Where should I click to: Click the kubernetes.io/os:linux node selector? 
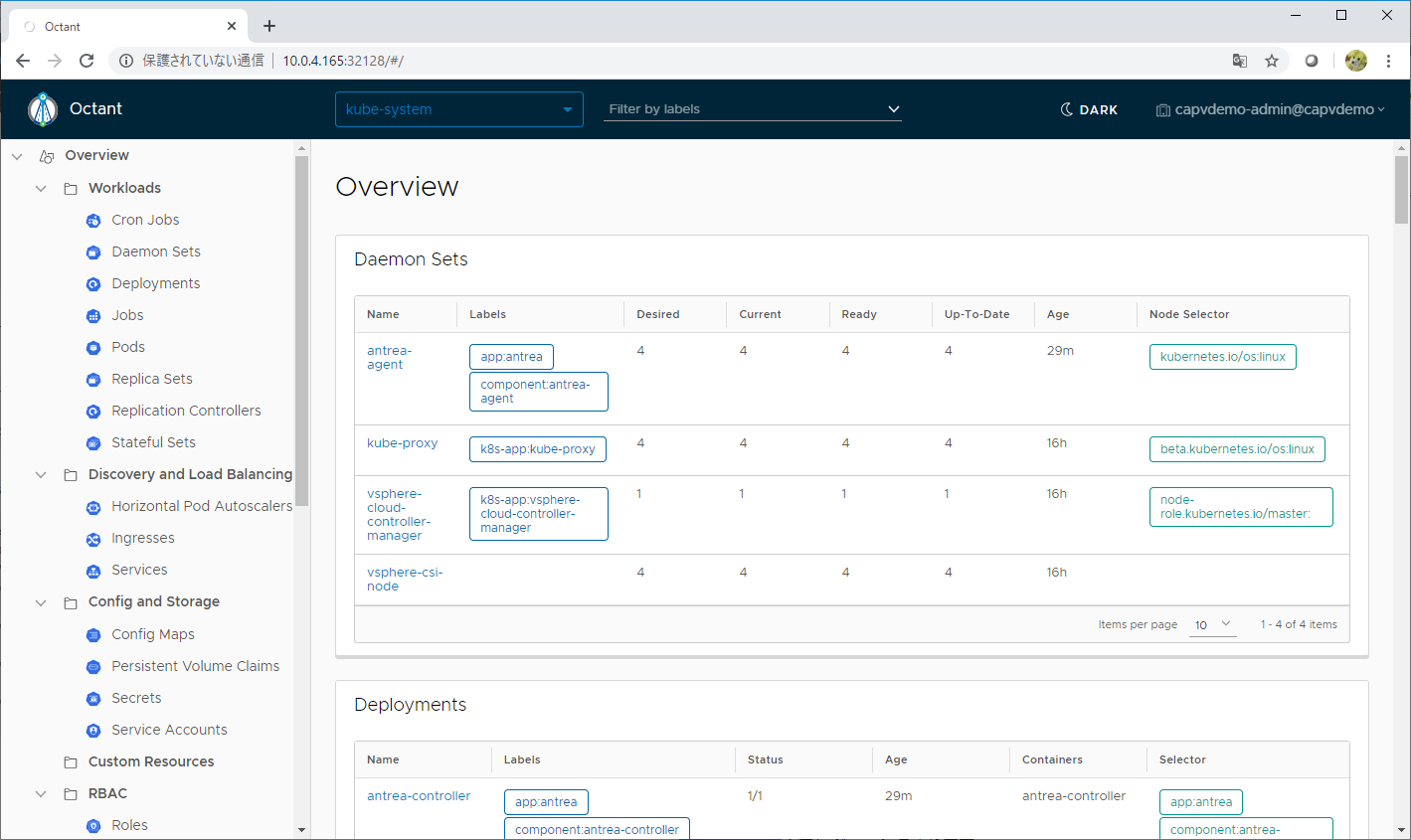[x=1223, y=357]
